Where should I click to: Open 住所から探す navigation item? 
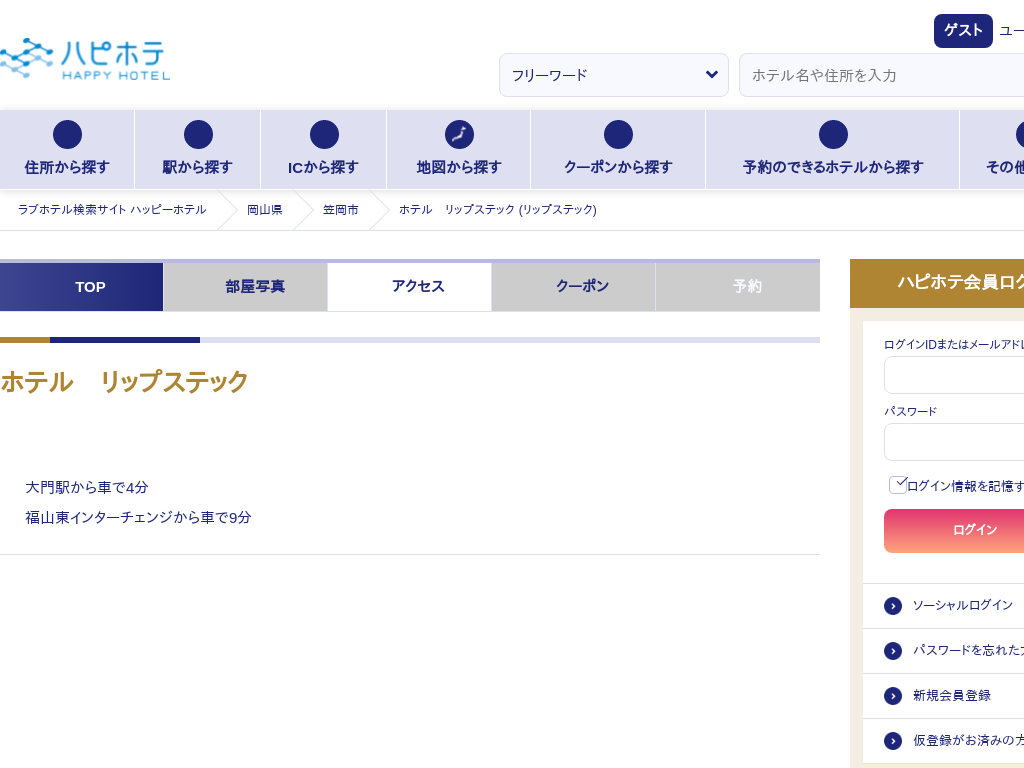click(x=67, y=150)
